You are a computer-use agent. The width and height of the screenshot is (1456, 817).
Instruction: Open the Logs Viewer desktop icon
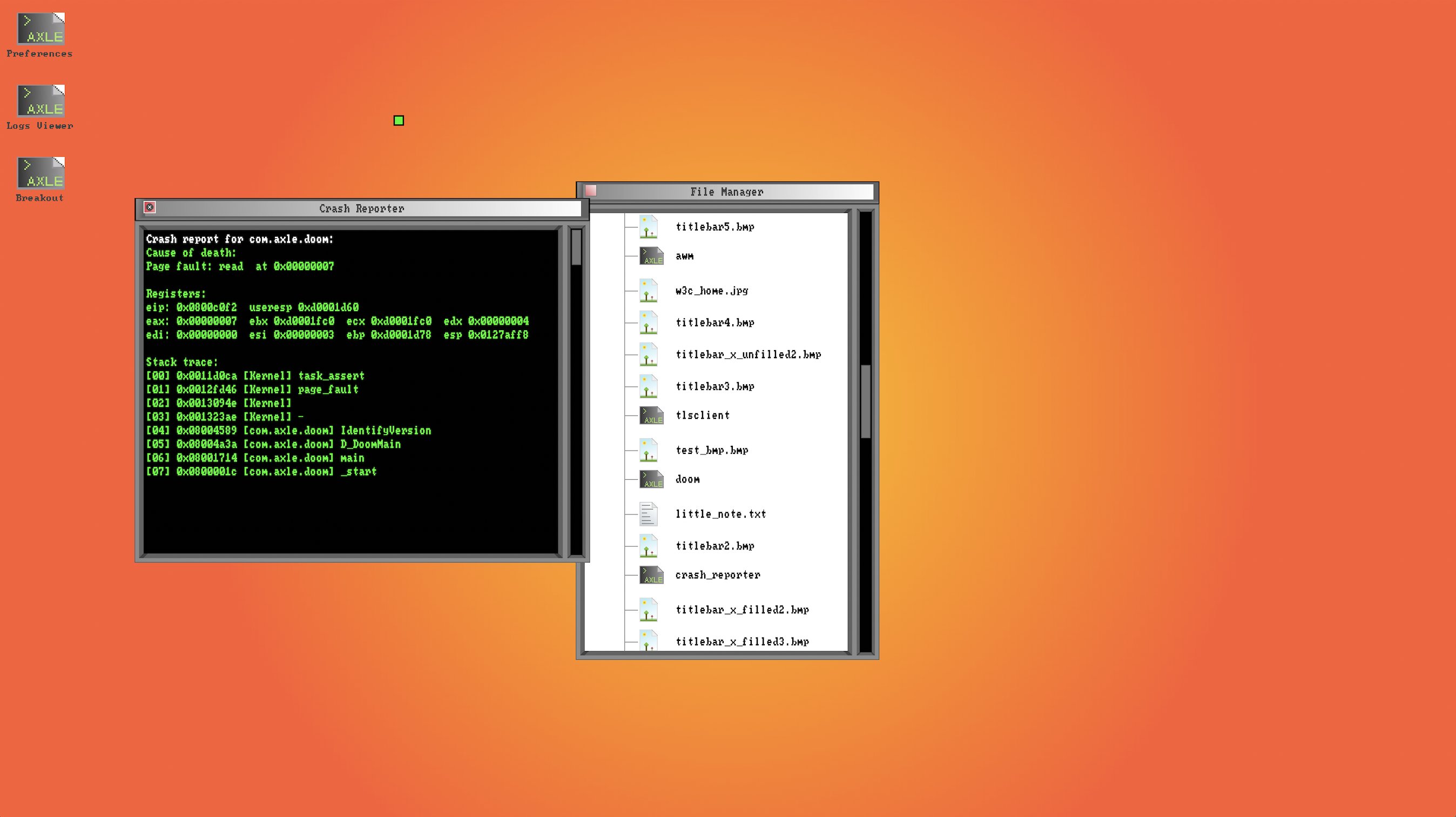tap(41, 101)
